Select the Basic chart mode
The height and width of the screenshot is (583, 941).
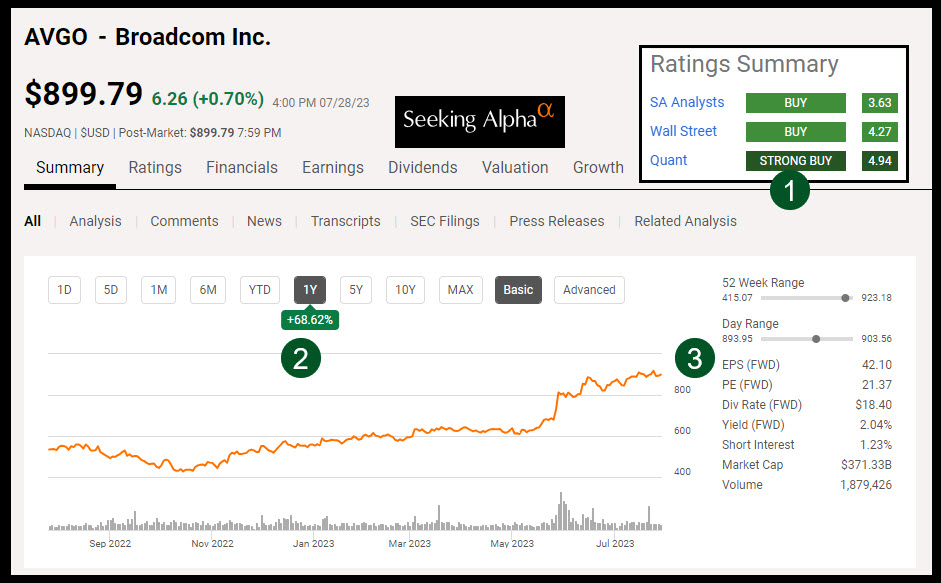click(x=518, y=290)
